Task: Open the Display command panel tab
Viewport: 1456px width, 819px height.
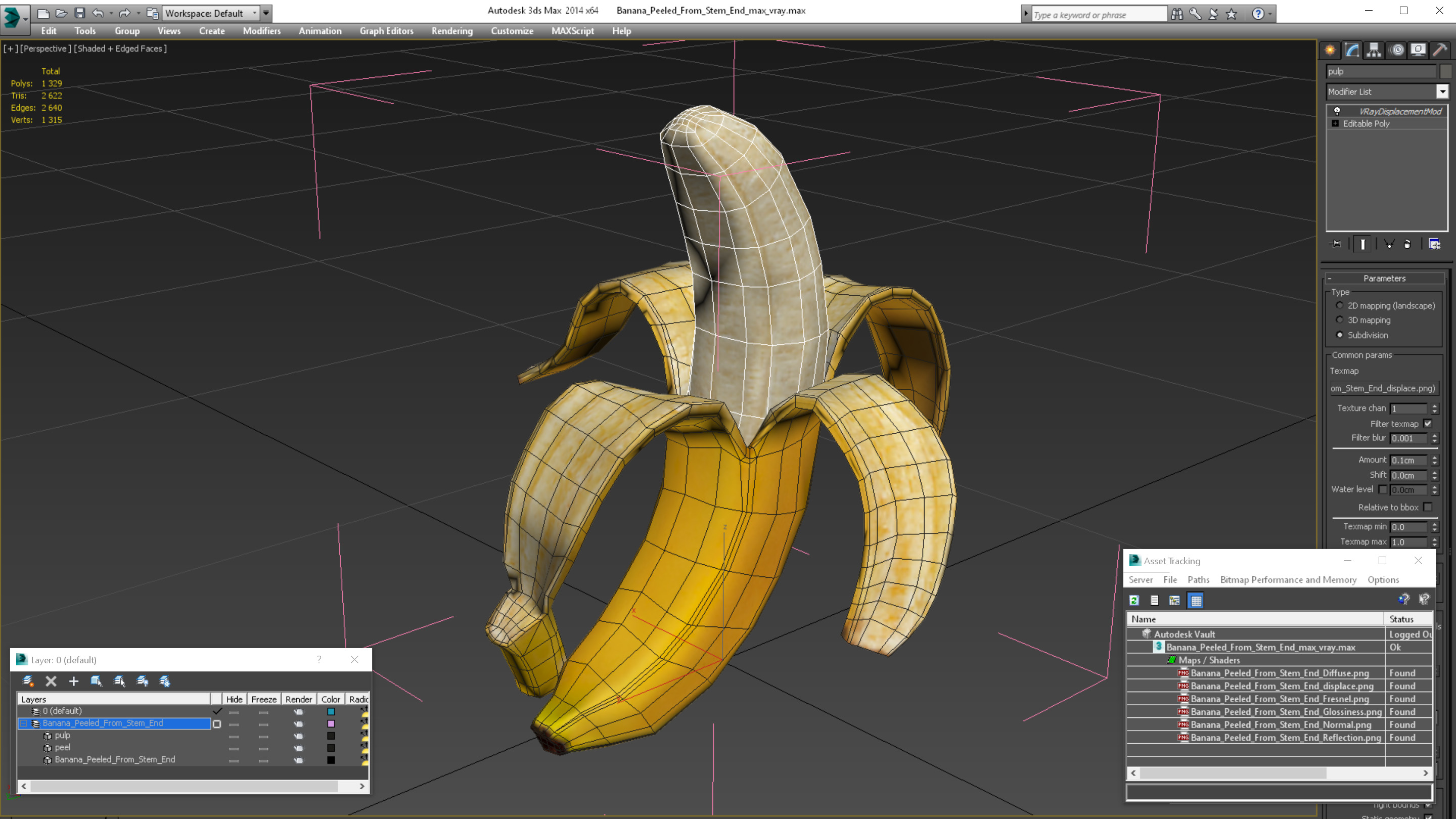Action: coord(1418,51)
